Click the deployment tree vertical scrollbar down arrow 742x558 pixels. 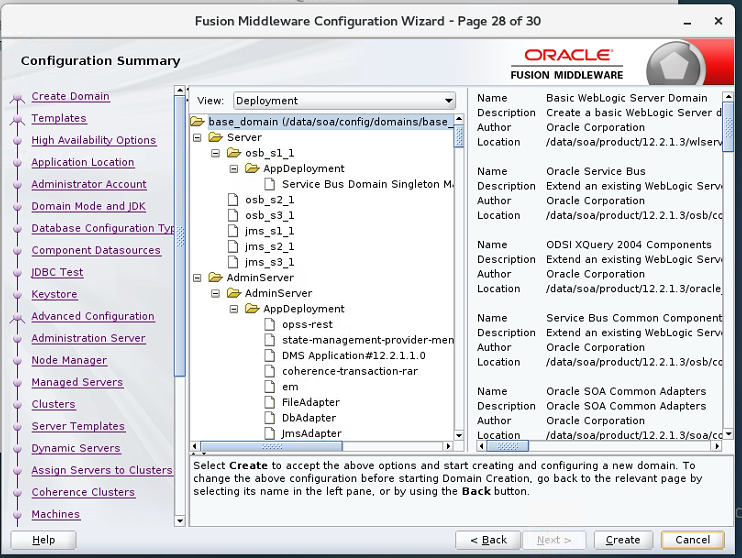[x=459, y=435]
